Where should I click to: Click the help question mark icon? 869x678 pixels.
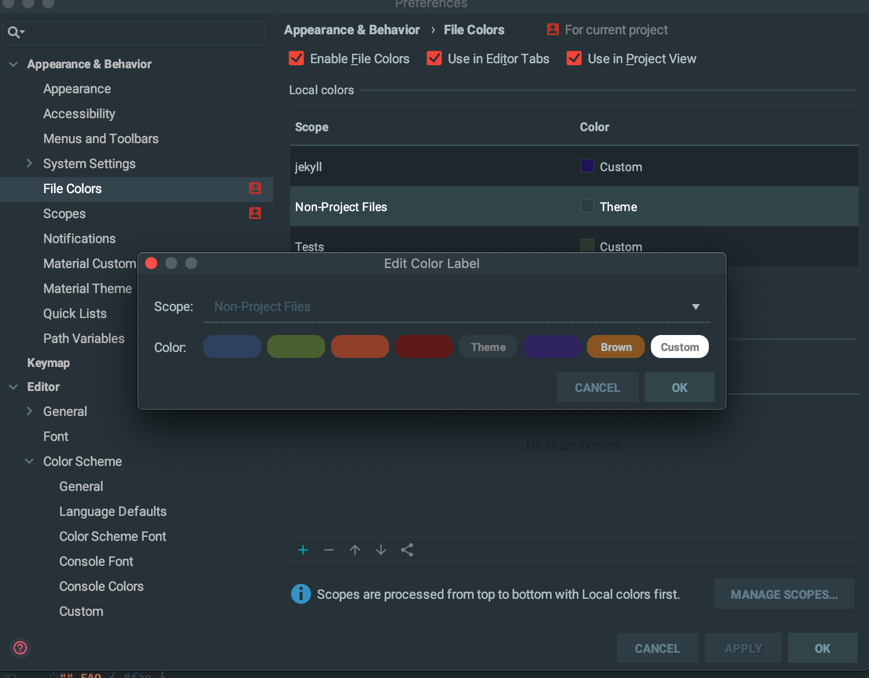tap(18, 648)
